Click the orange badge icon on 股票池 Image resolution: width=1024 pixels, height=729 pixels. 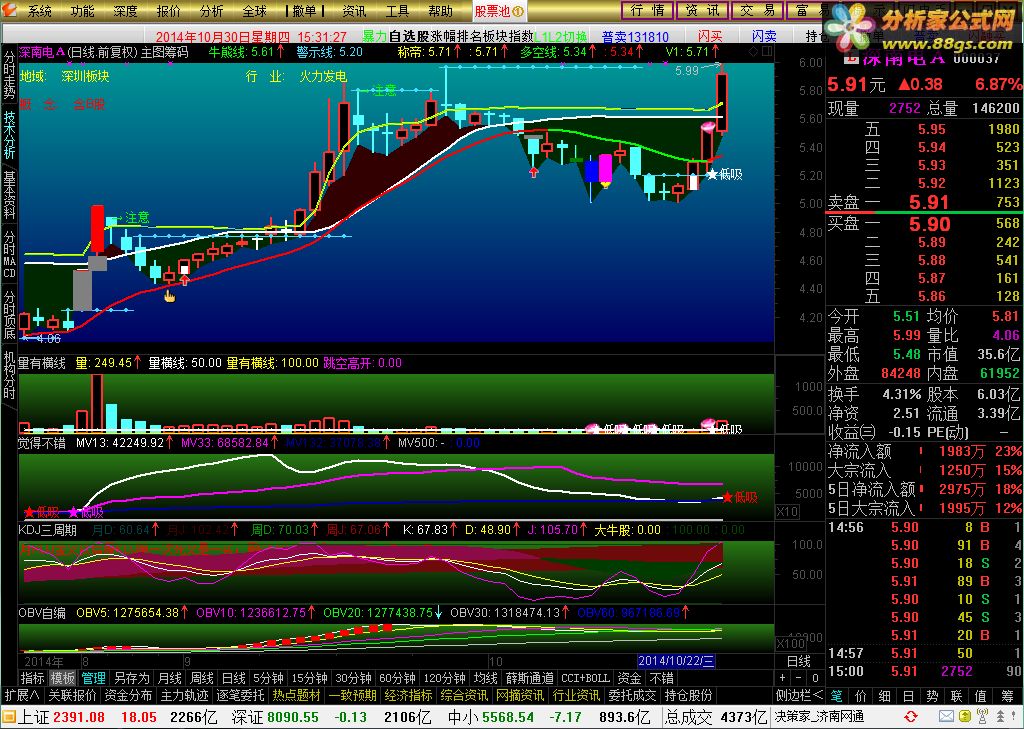tap(517, 11)
